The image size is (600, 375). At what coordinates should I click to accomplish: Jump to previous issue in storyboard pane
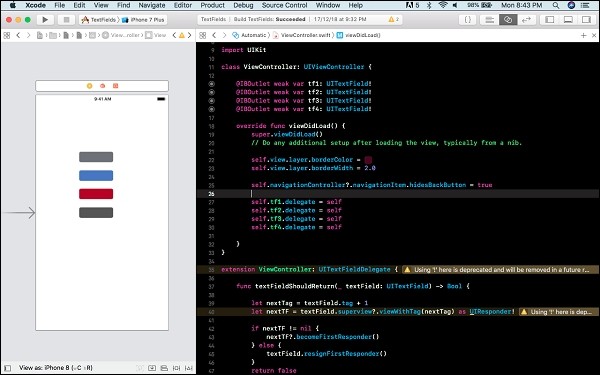coord(174,35)
